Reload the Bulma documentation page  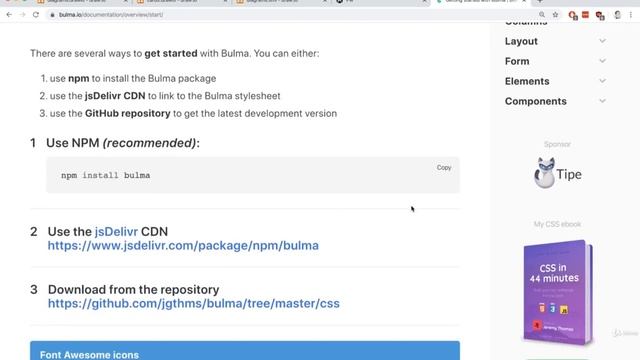[x=36, y=15]
